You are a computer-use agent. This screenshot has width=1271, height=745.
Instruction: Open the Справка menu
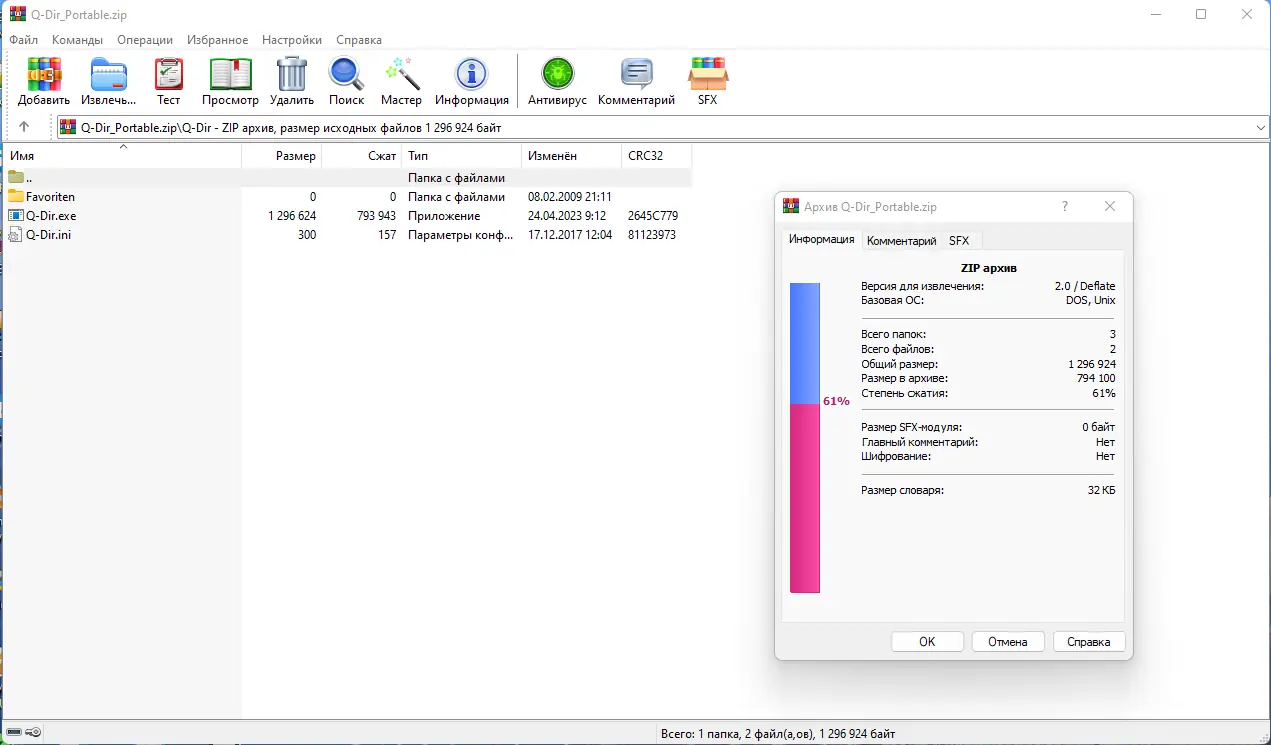pyautogui.click(x=359, y=40)
